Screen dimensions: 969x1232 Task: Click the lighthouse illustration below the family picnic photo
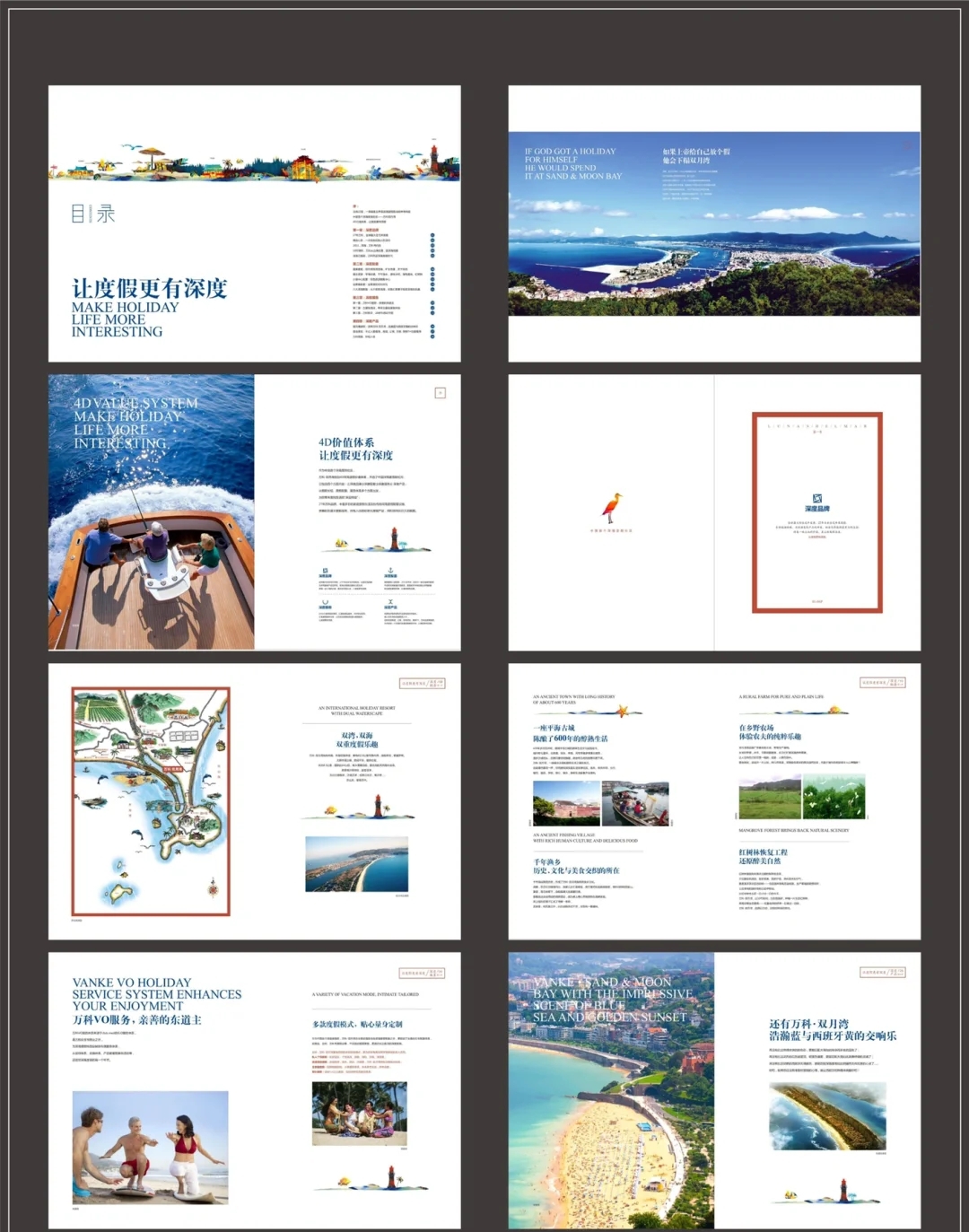click(x=391, y=1177)
